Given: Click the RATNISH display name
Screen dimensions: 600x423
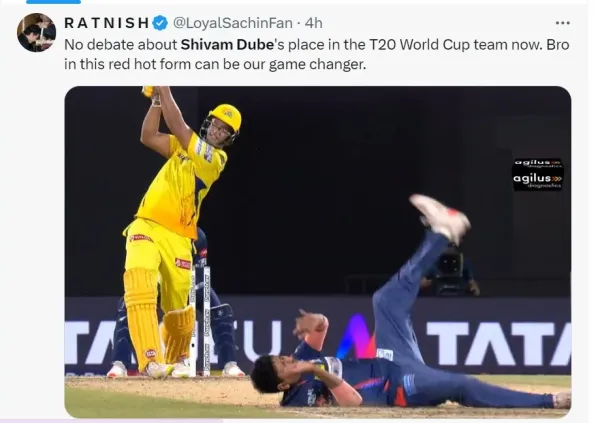Looking at the screenshot, I should pos(106,23).
